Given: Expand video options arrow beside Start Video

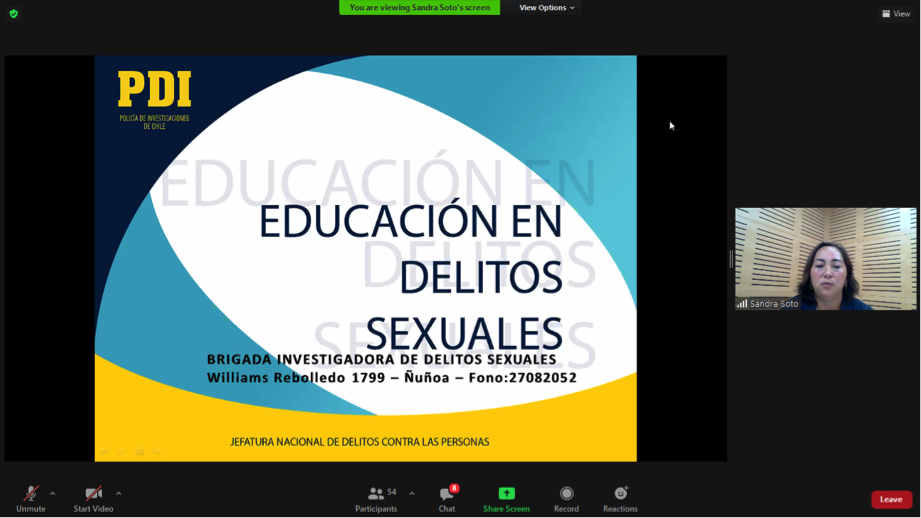Looking at the screenshot, I should (x=119, y=493).
